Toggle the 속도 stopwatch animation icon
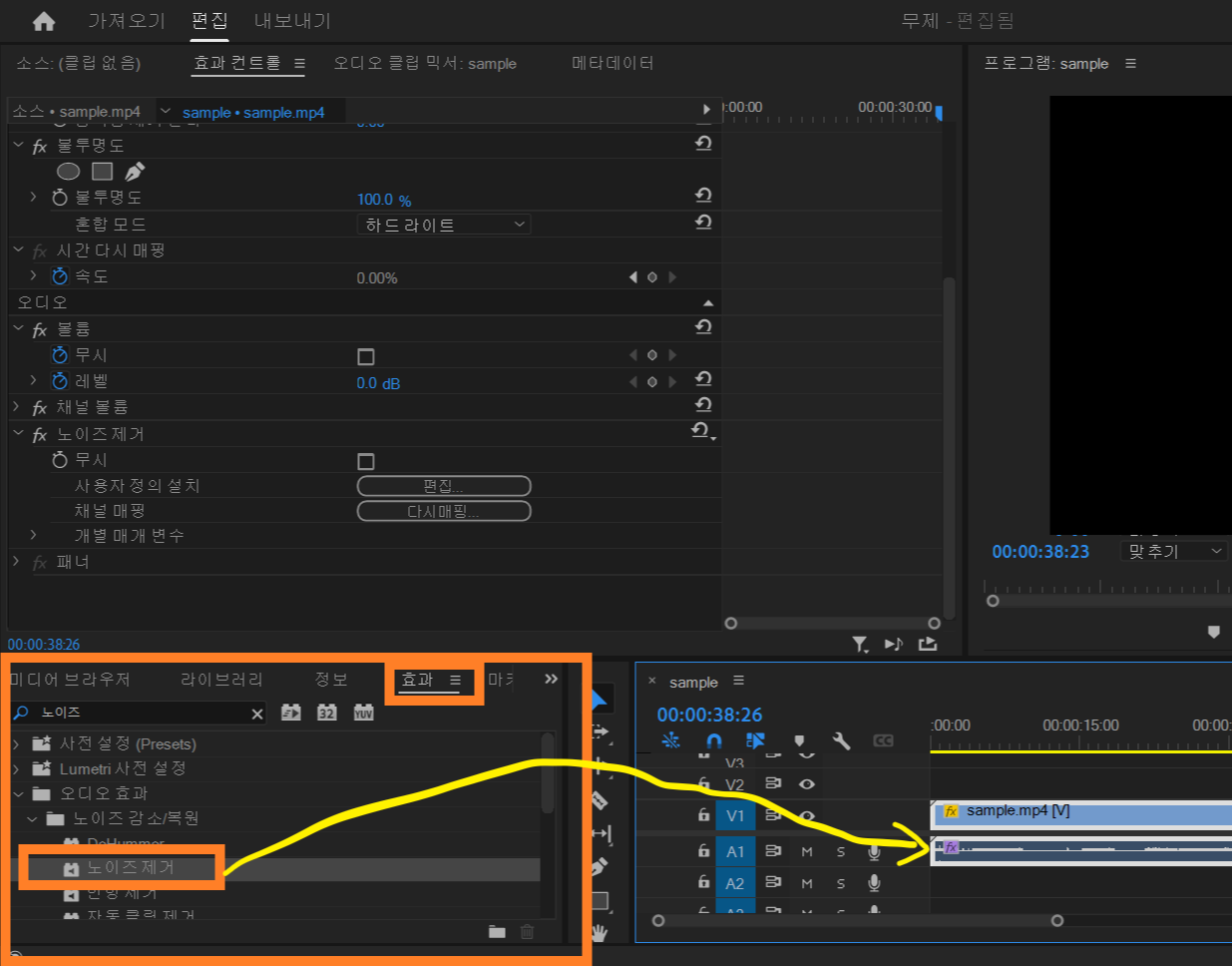 click(60, 276)
